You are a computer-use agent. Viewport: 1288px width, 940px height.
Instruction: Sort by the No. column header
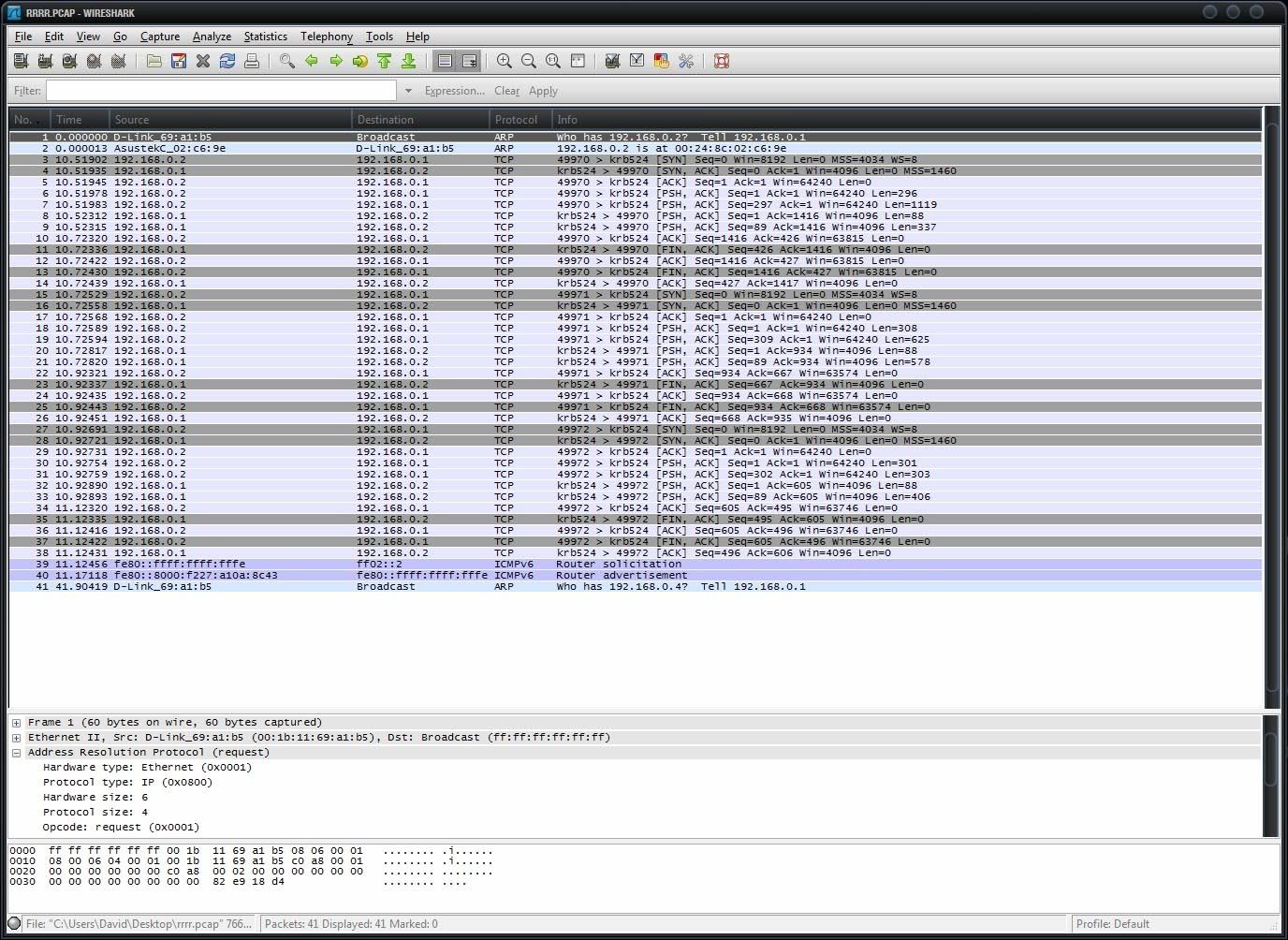pos(29,120)
